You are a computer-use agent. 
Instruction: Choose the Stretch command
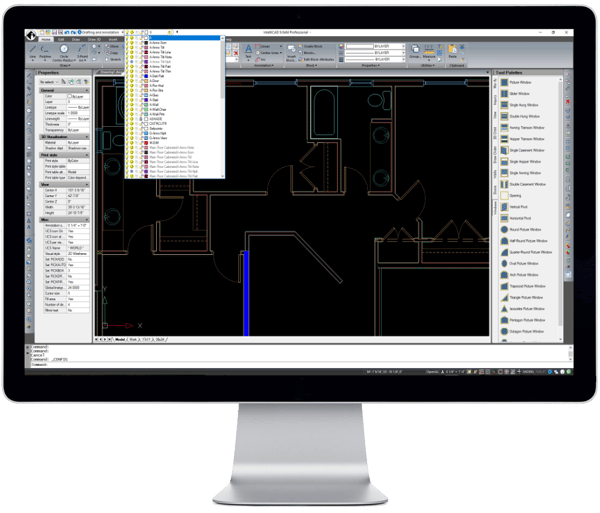pyautogui.click(x=113, y=59)
